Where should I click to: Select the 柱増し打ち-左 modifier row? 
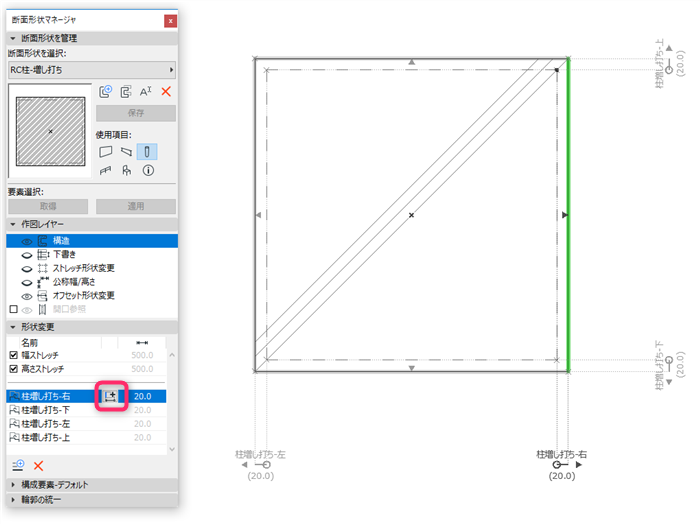(x=87, y=424)
